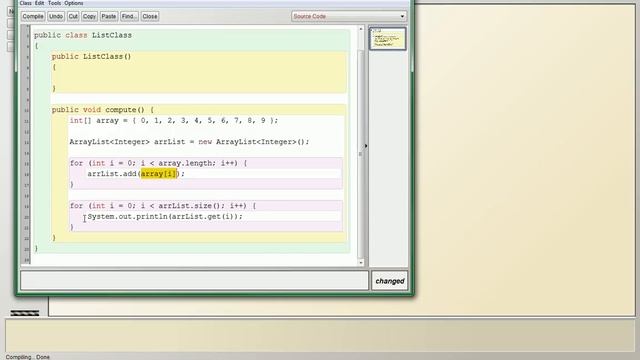Open the Class menu
640x360 pixels.
click(x=25, y=3)
